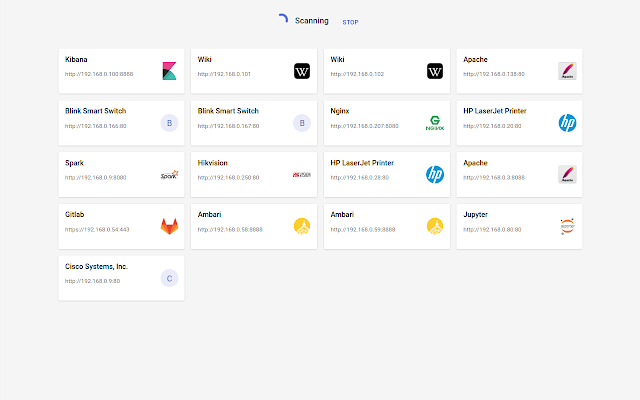Click the B avatar for 192.168.0.167:80
The width and height of the screenshot is (640, 400).
[x=302, y=123]
